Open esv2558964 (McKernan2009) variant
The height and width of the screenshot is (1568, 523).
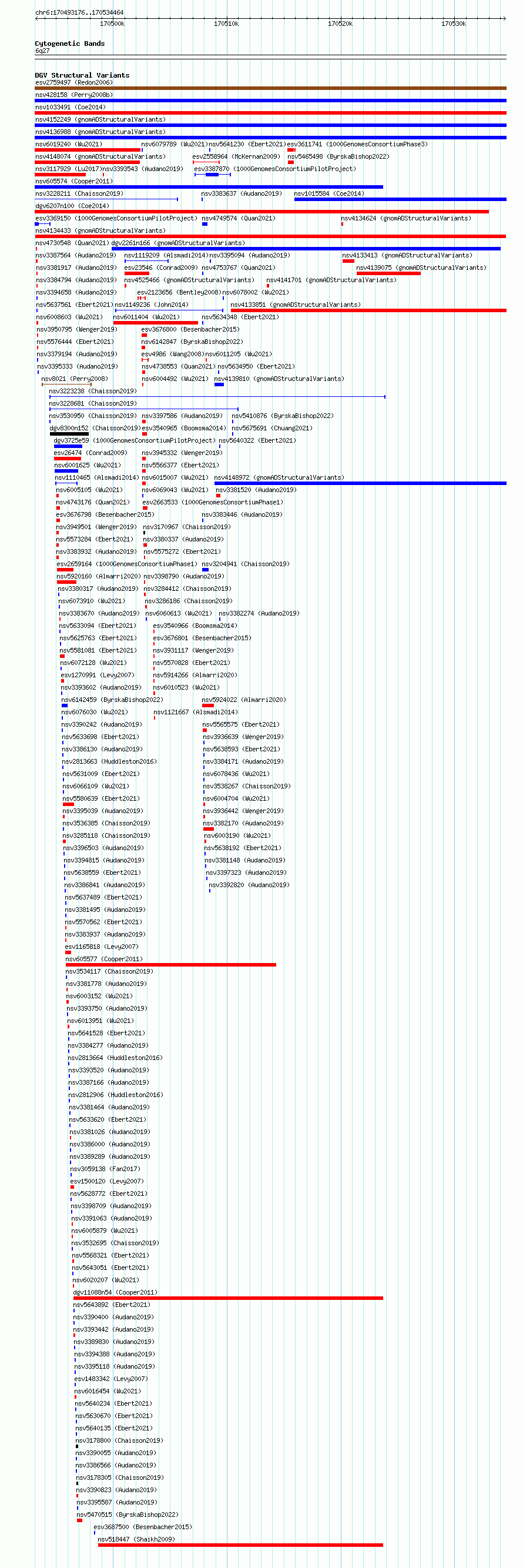pos(237,156)
